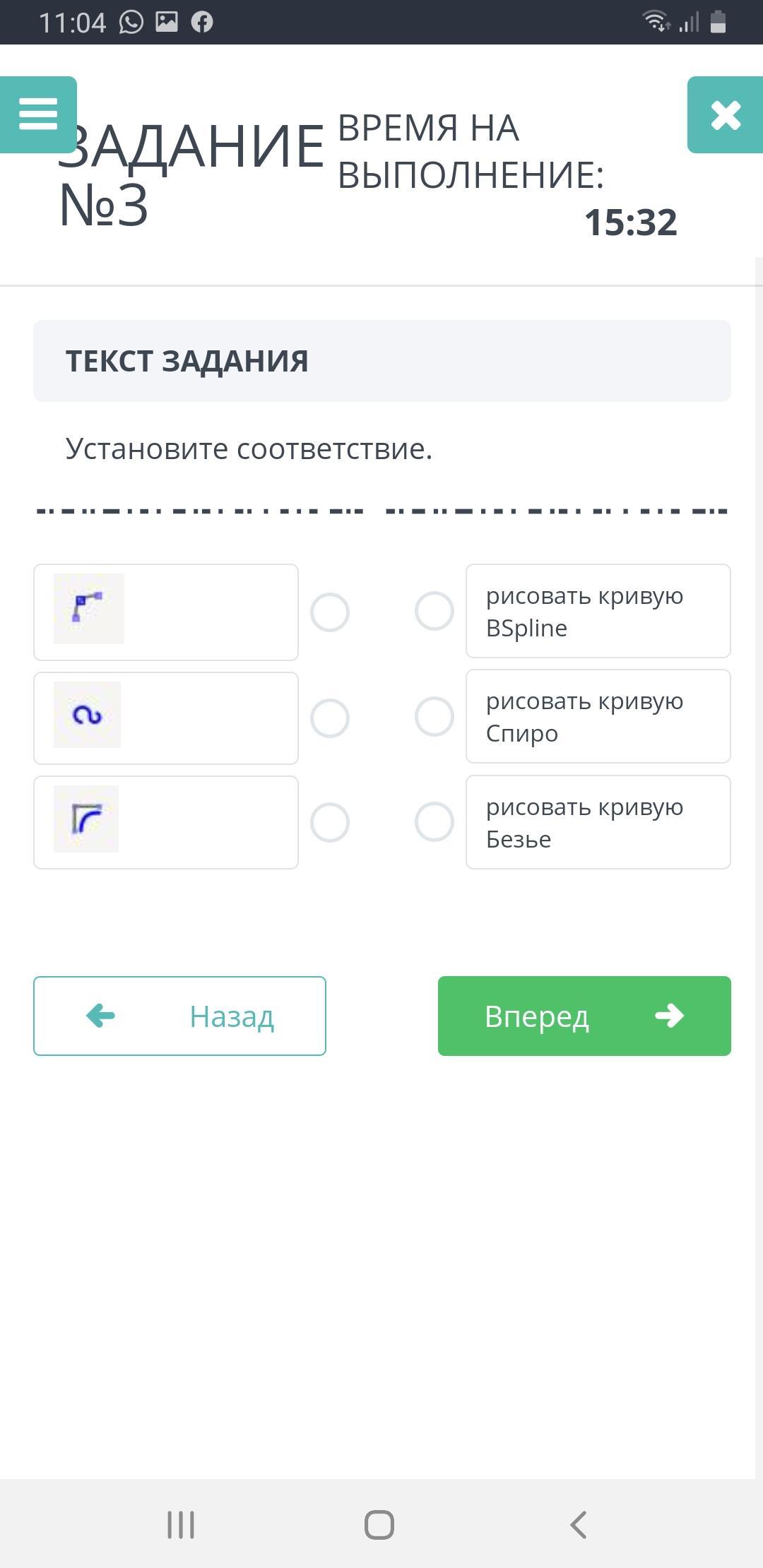Select radio next to spiral curve icon
This screenshot has height=1568, width=763.
[330, 718]
